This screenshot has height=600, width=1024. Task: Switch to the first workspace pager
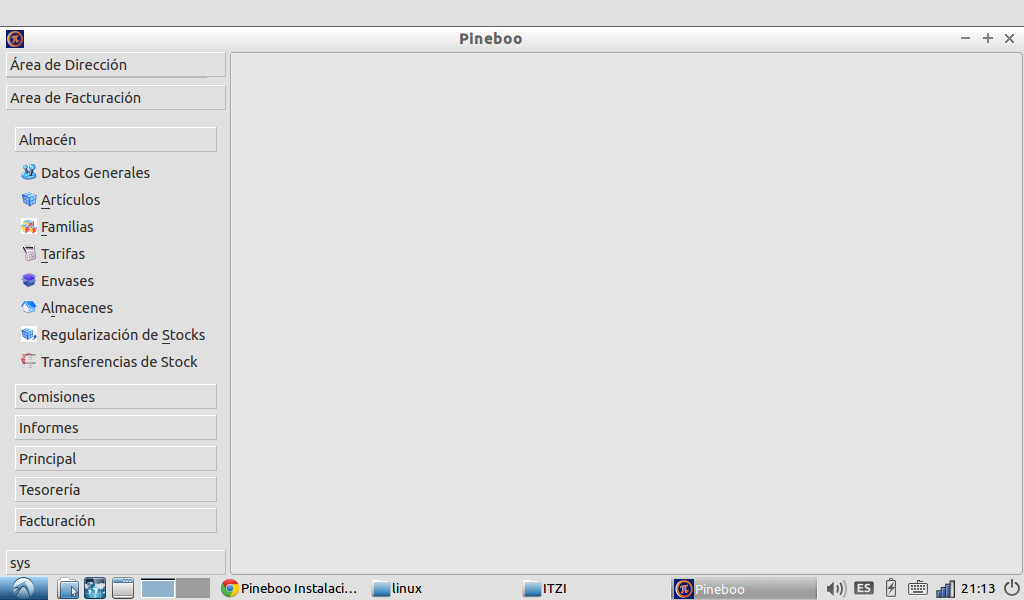pos(157,588)
